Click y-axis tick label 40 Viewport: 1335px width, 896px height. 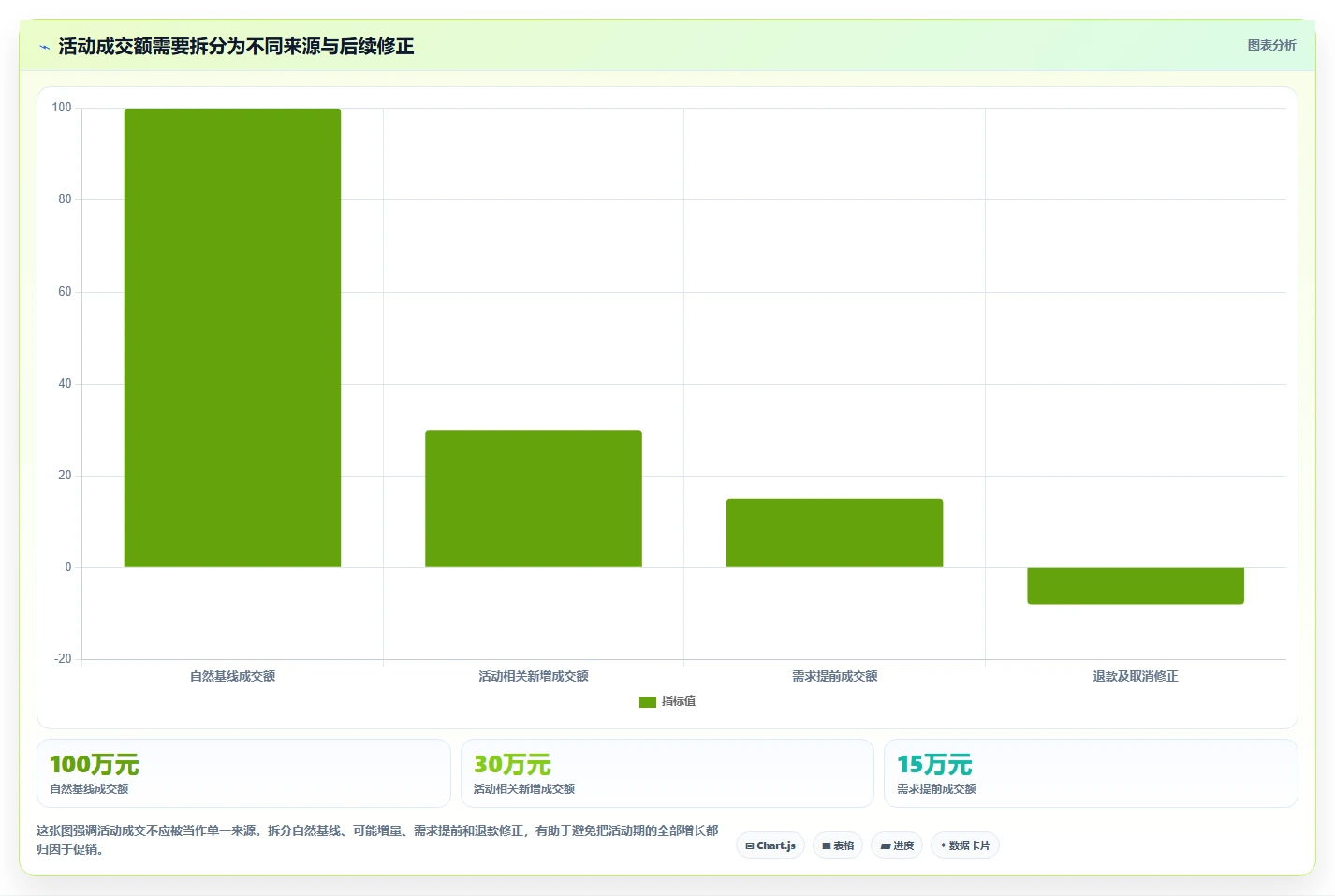(65, 384)
